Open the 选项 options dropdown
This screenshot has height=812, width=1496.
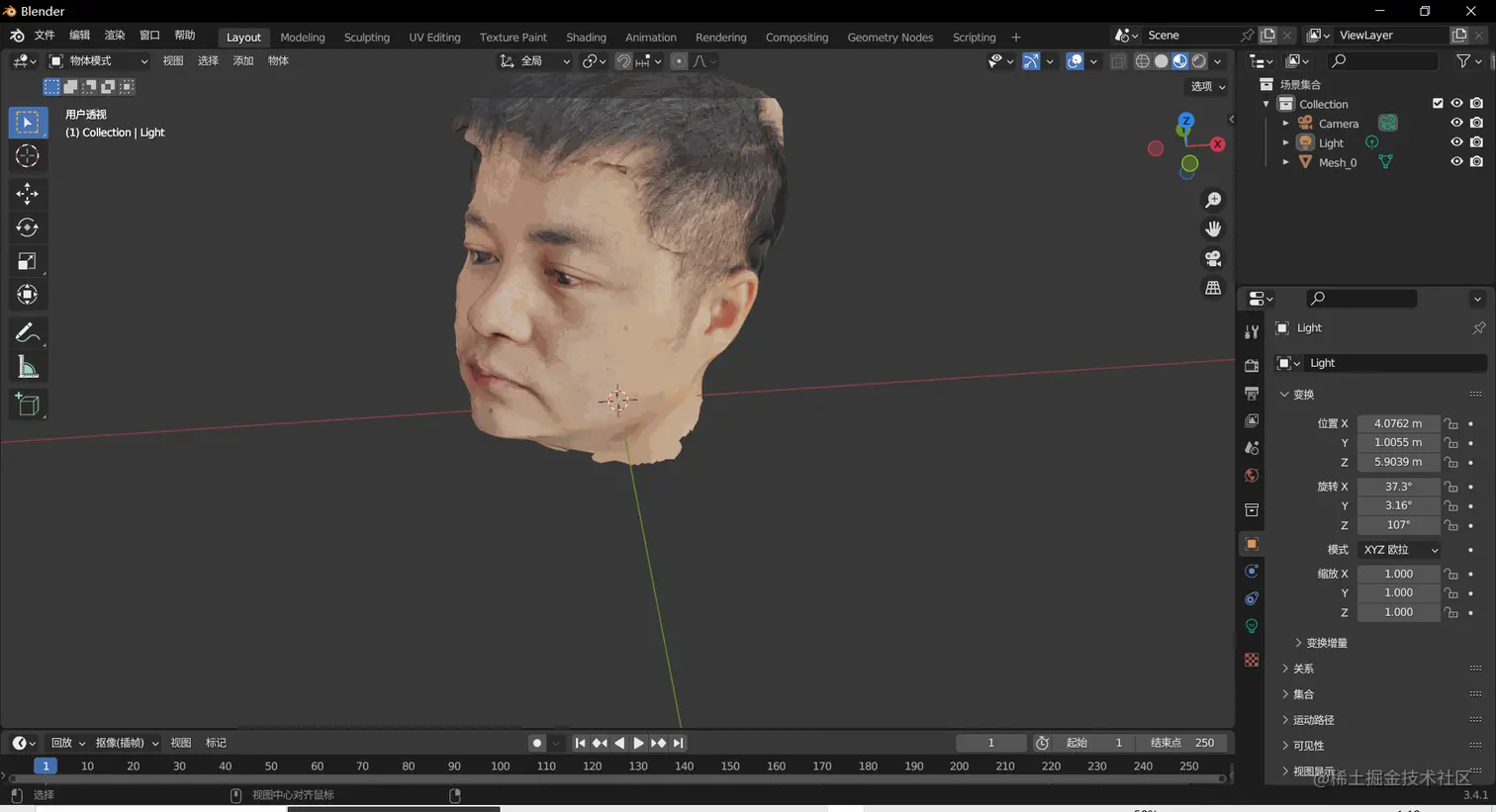[x=1208, y=86]
